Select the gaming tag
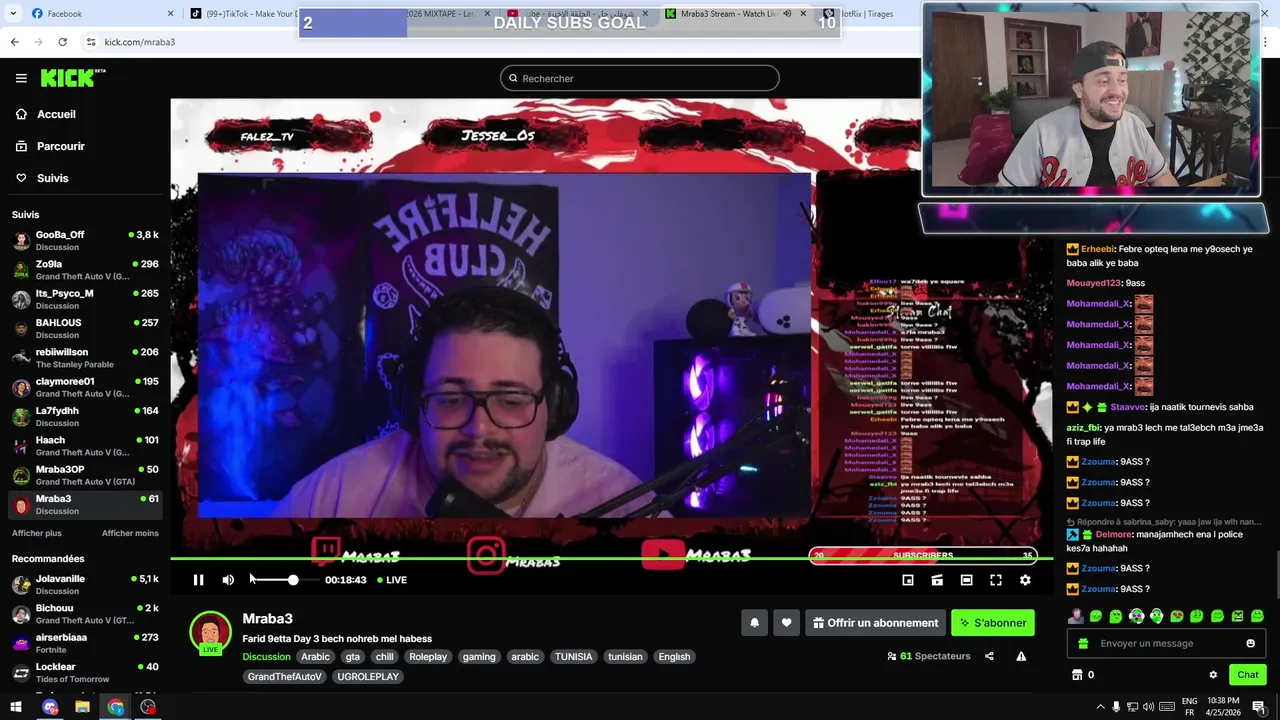The image size is (1280, 720). click(x=479, y=657)
